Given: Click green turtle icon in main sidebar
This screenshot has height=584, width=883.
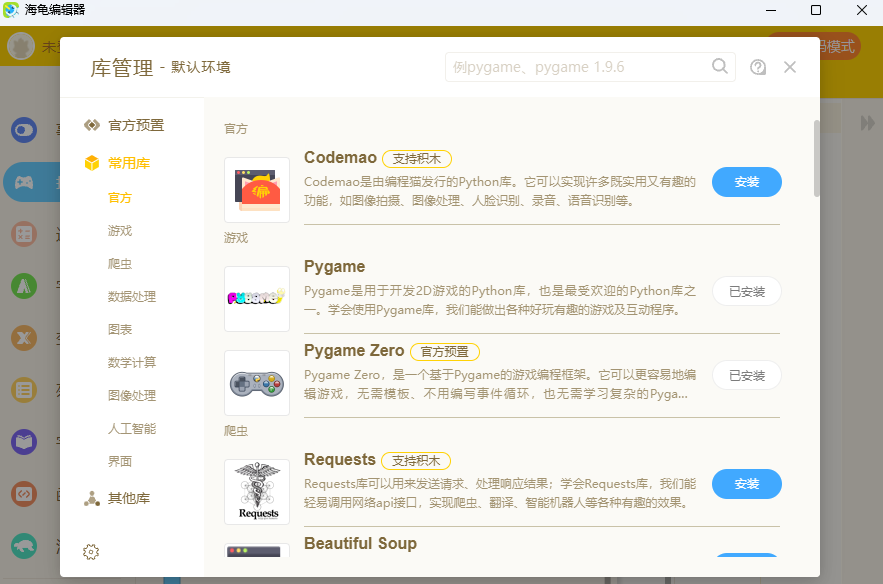Looking at the screenshot, I should click(24, 546).
